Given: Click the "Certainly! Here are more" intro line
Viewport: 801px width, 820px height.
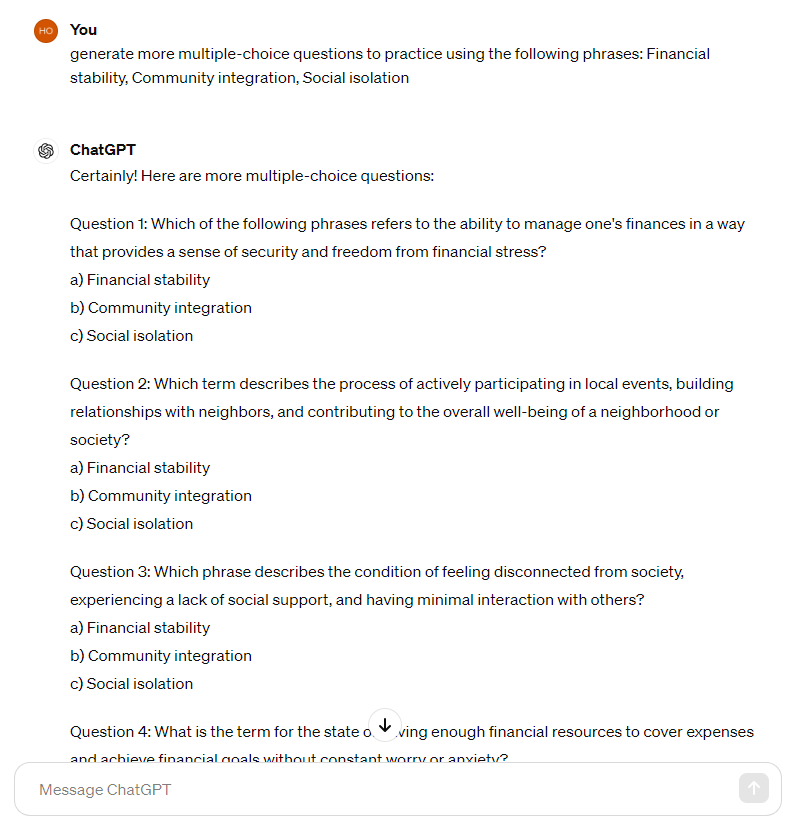Looking at the screenshot, I should [252, 176].
